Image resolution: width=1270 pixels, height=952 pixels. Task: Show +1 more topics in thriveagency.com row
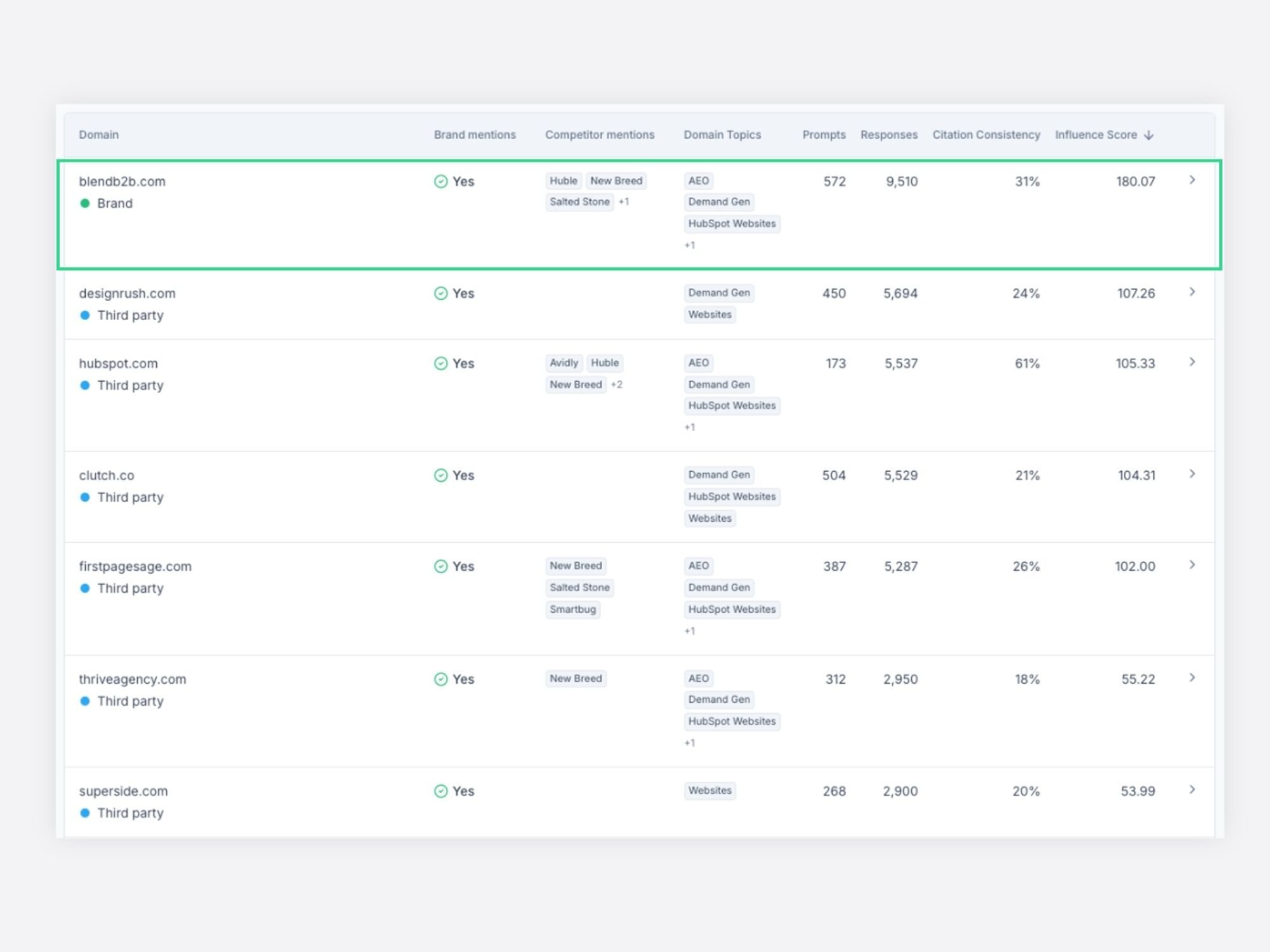(690, 743)
